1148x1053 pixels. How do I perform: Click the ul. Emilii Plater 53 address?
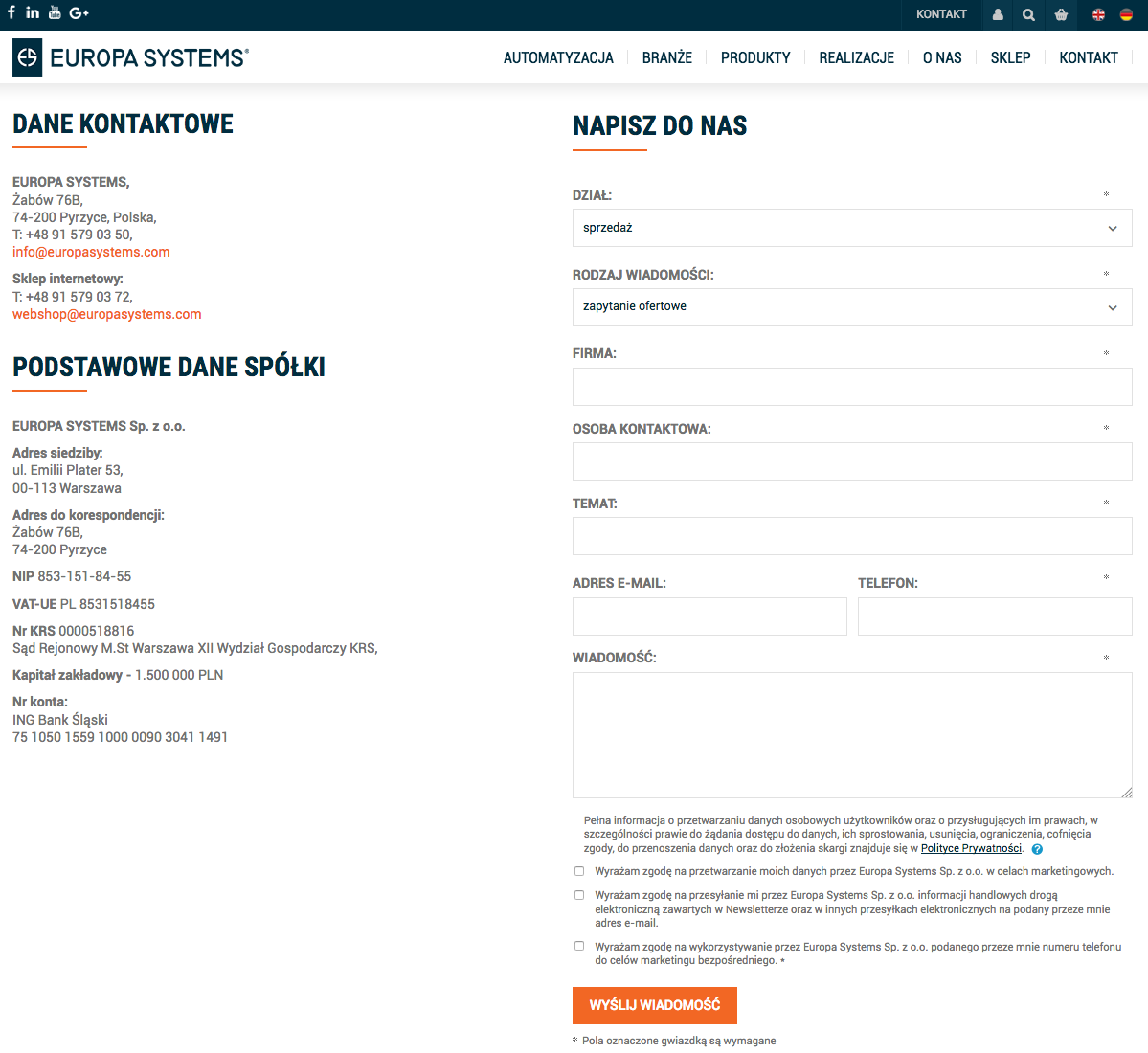68,470
